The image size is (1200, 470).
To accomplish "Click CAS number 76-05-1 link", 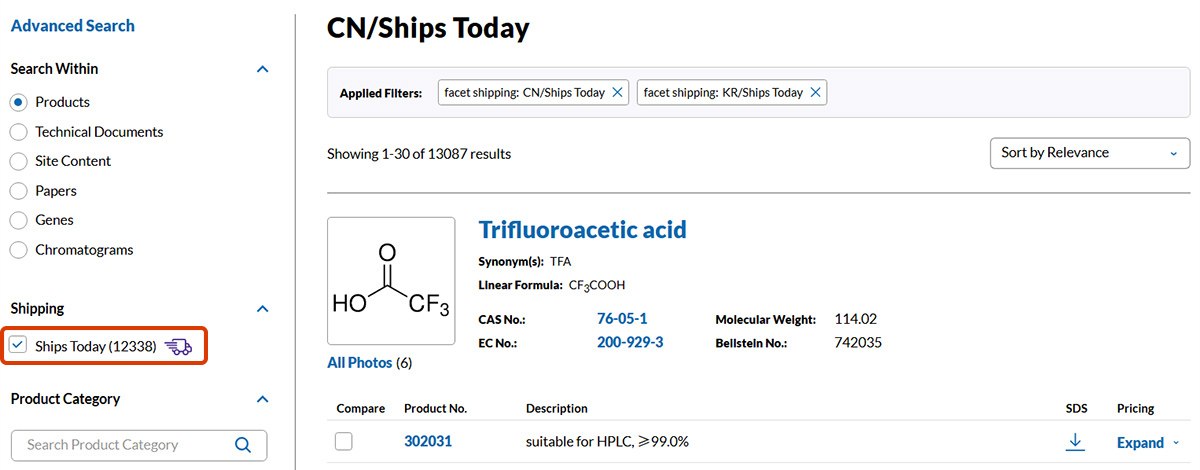I will pyautogui.click(x=622, y=319).
